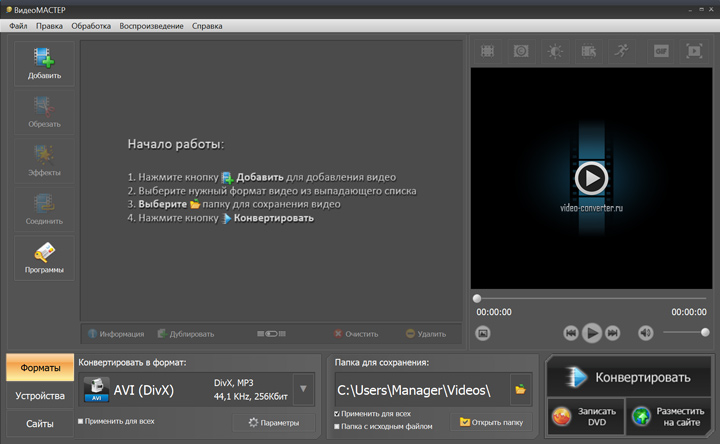
Task: Expand the output format dropdown arrow
Action: [x=303, y=389]
